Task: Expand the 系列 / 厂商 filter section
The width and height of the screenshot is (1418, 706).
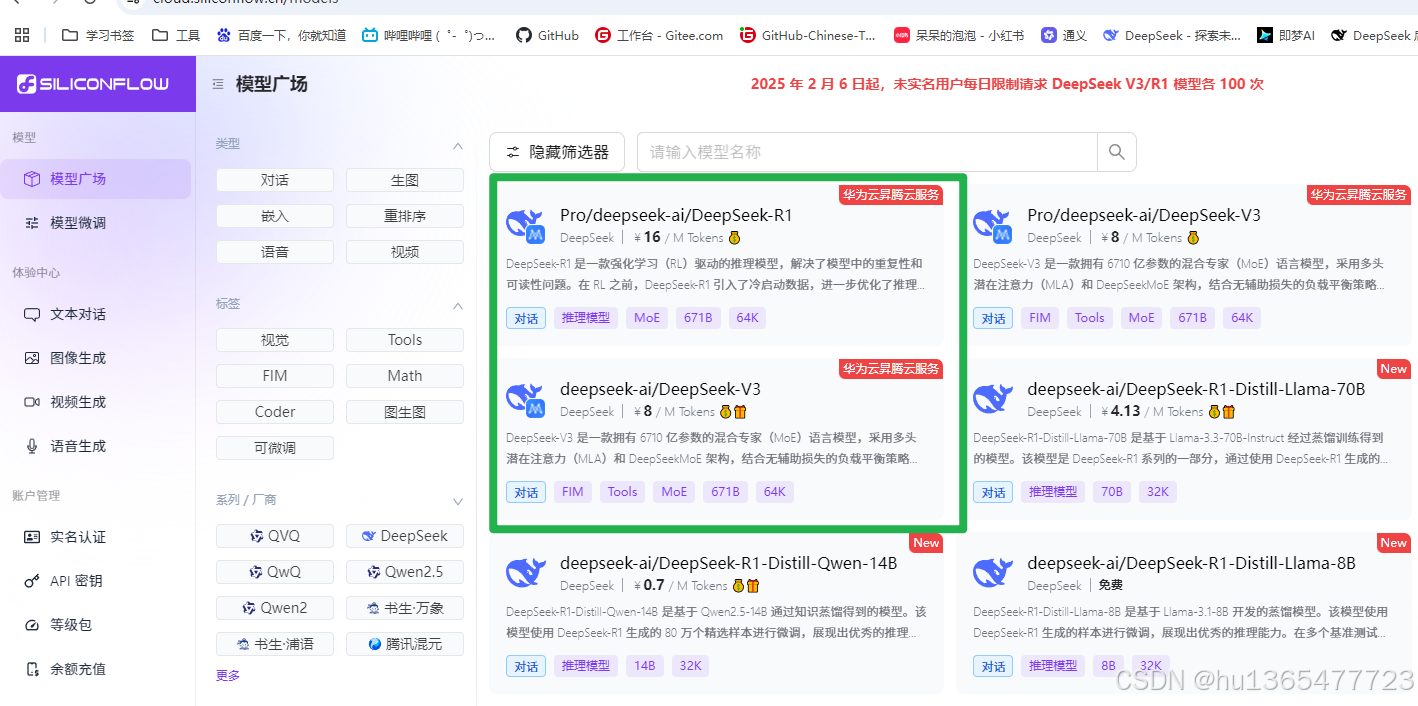Action: pyautogui.click(x=458, y=501)
